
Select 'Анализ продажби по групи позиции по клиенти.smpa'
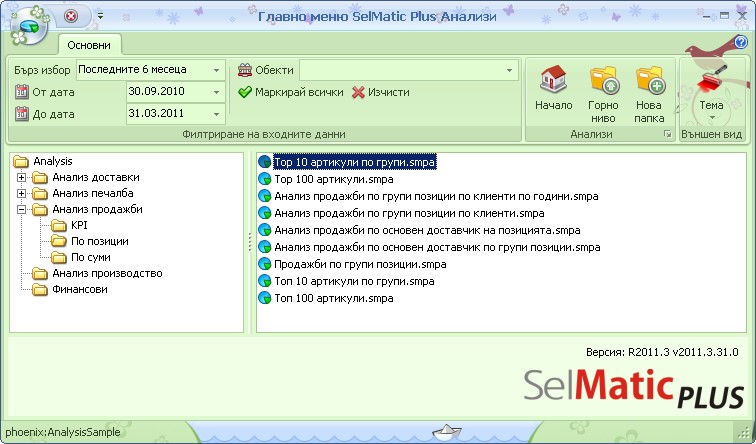click(x=409, y=213)
